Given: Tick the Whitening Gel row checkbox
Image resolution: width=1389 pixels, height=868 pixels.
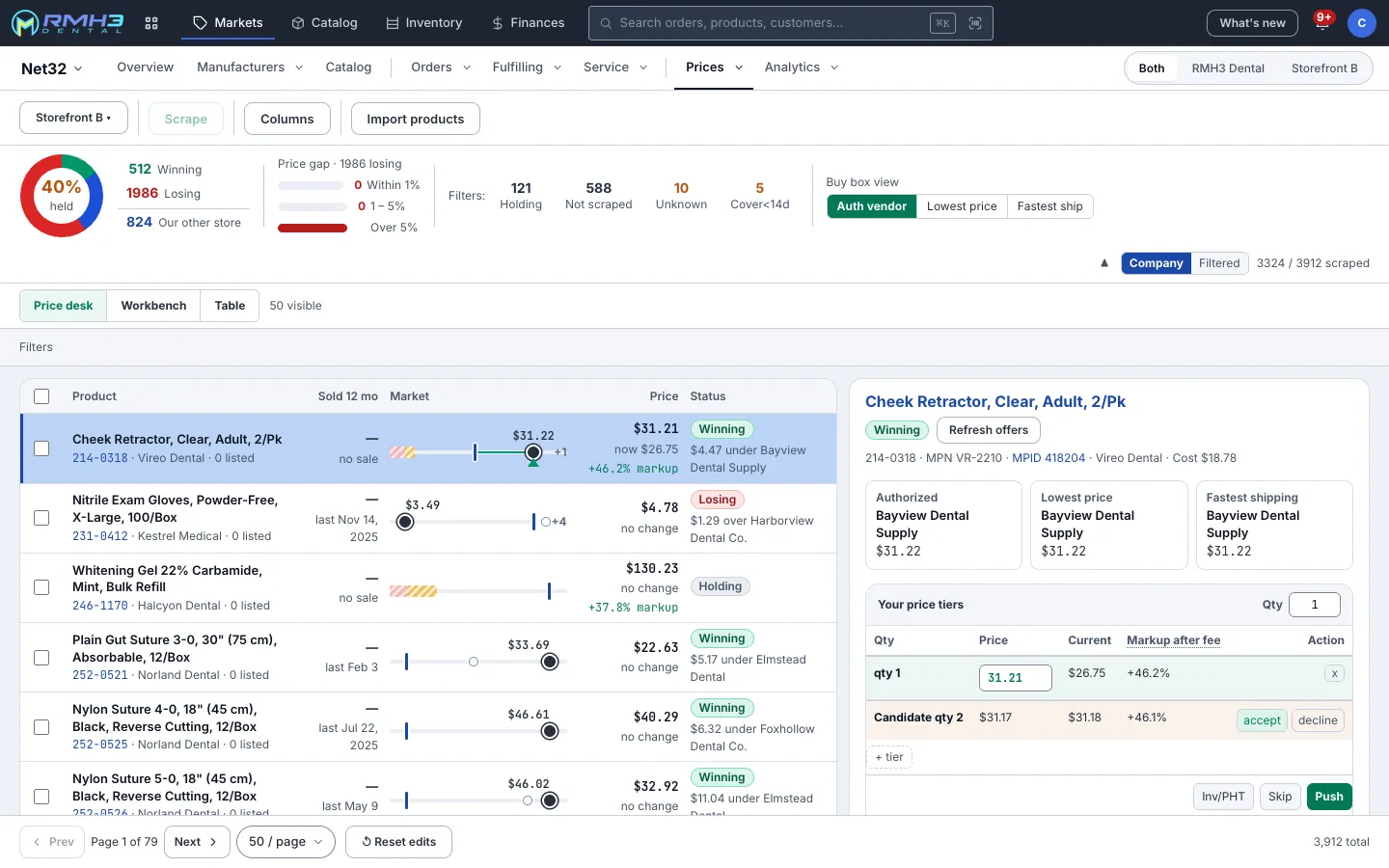Looking at the screenshot, I should [x=41, y=587].
